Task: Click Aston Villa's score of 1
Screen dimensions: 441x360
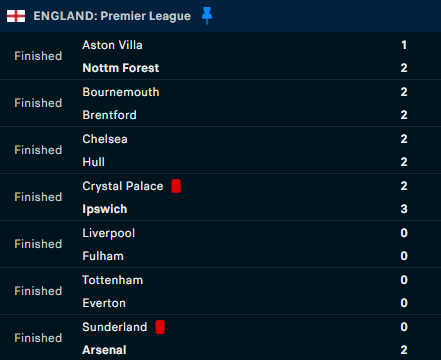Action: pos(404,45)
